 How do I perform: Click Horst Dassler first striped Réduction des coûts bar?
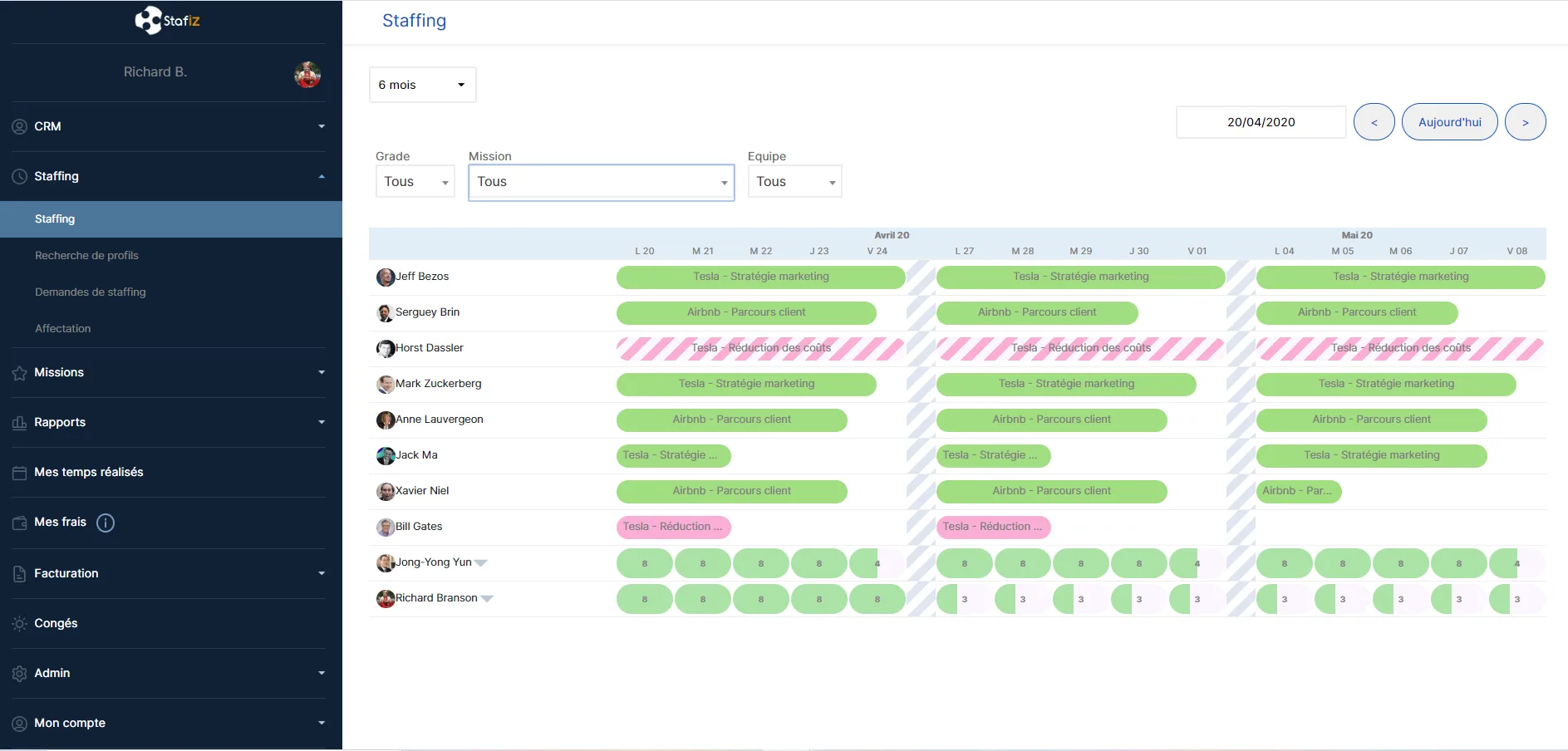point(761,349)
